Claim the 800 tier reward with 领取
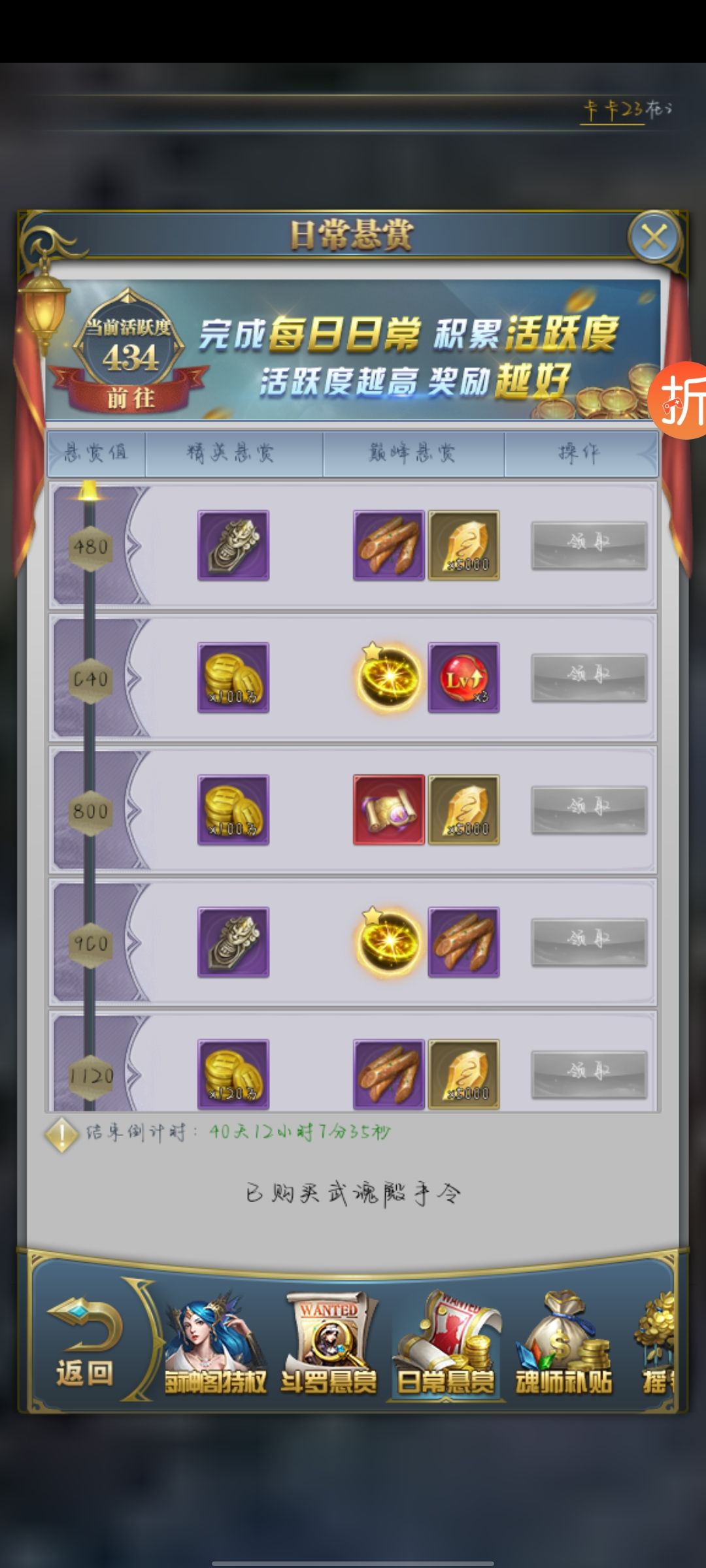Viewport: 706px width, 1568px height. pos(589,809)
